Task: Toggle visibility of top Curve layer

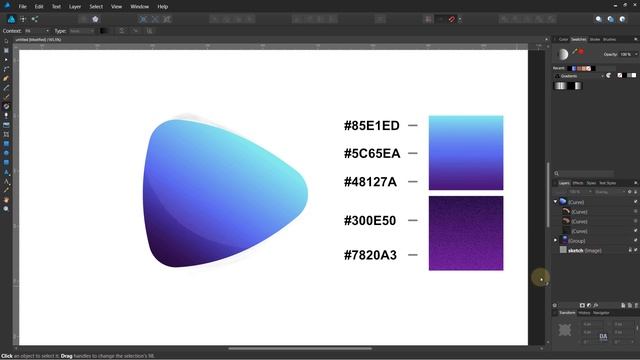Action: [x=636, y=202]
